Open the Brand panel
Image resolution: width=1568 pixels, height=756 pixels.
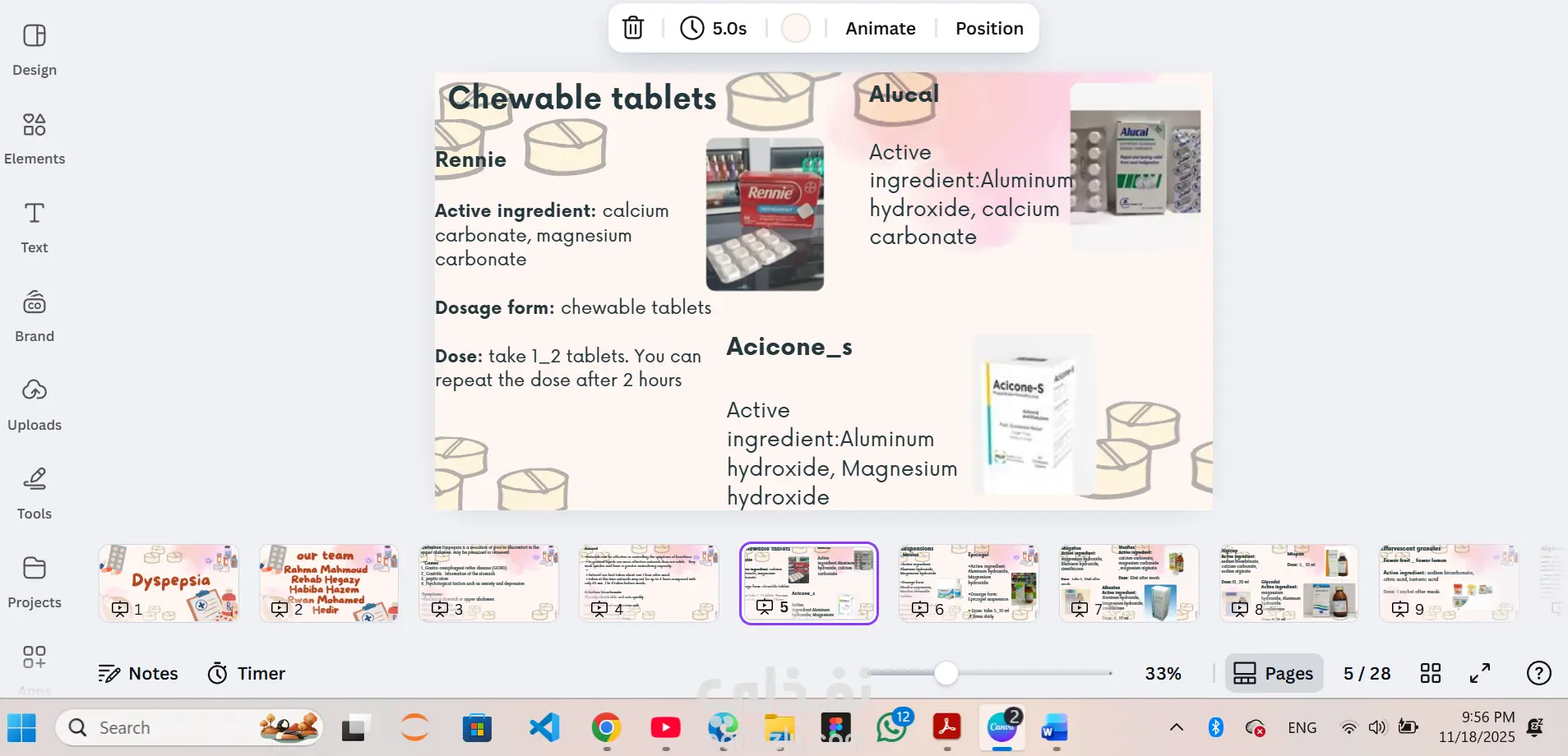[35, 316]
